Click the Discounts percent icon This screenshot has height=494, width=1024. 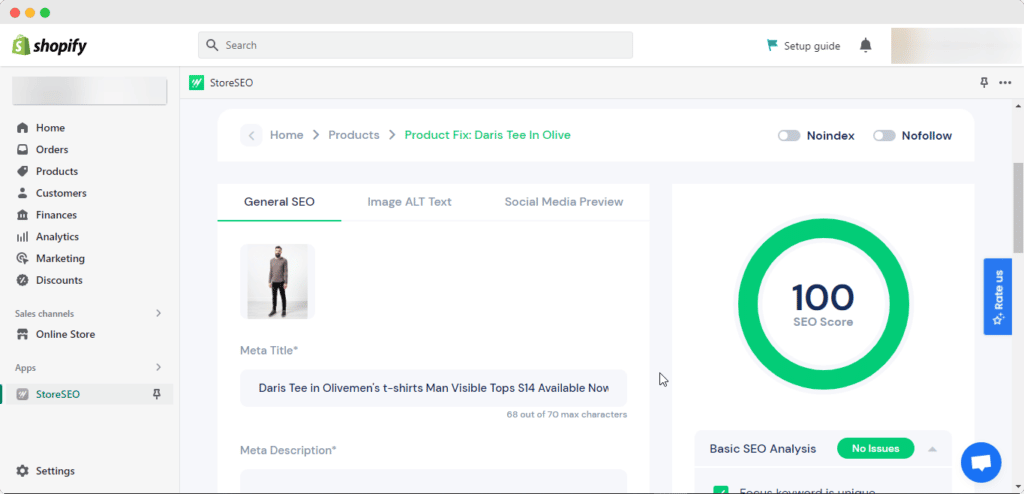tap(23, 280)
